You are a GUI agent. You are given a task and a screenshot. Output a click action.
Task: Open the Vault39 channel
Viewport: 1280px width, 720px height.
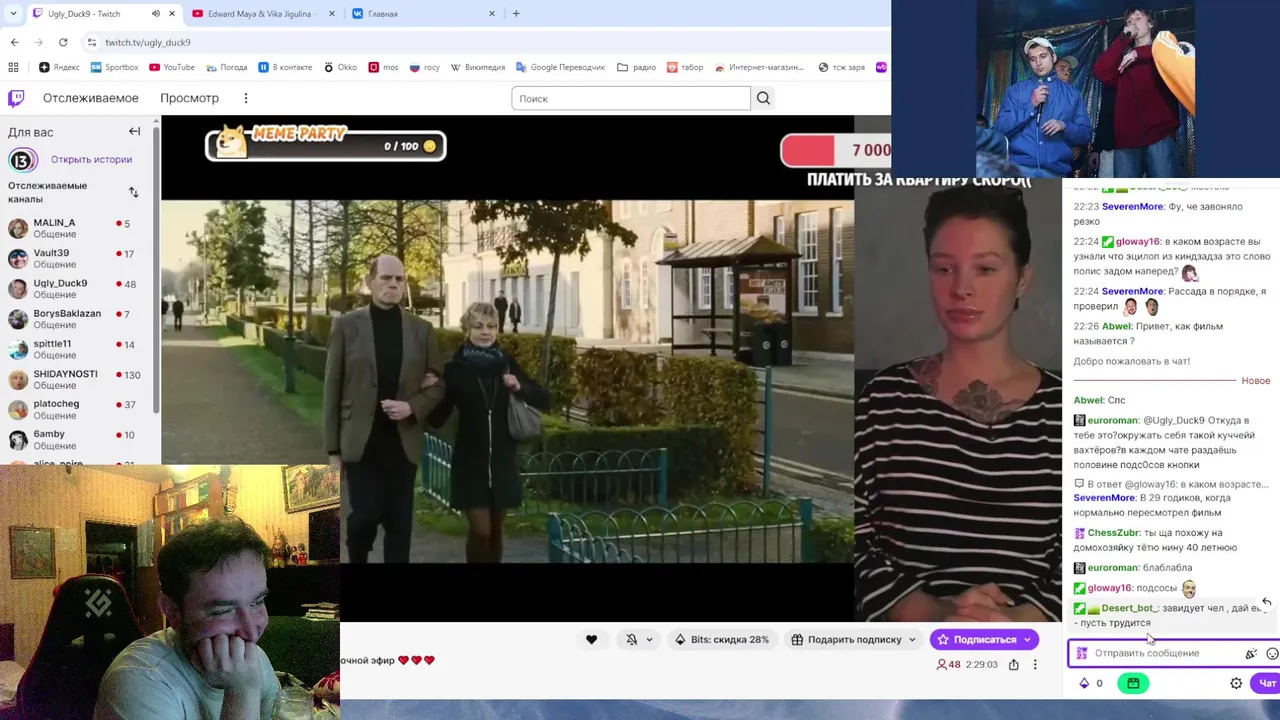(x=77, y=259)
